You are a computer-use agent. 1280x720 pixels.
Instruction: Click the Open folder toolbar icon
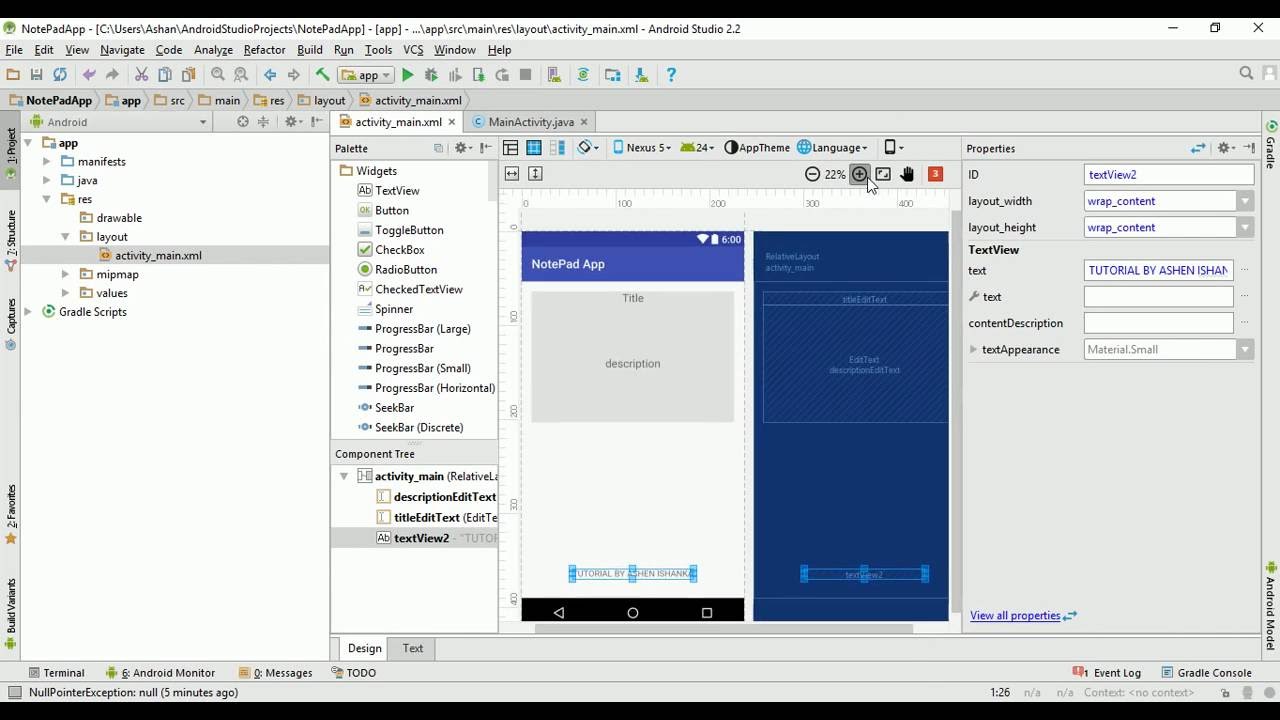pos(13,75)
